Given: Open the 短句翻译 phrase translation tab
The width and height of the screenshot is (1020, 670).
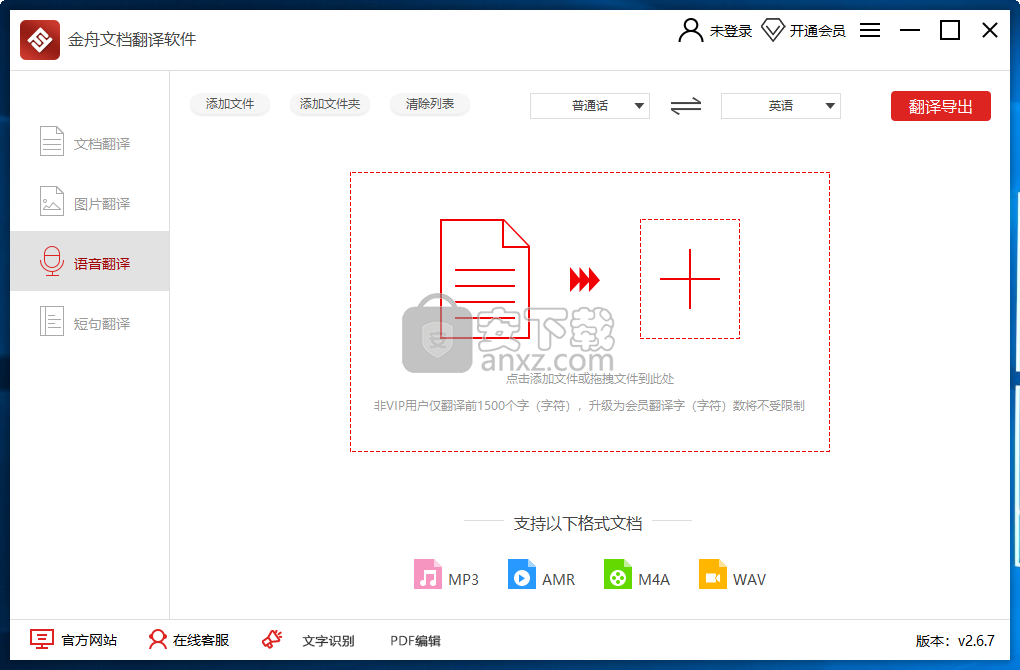Looking at the screenshot, I should (89, 323).
